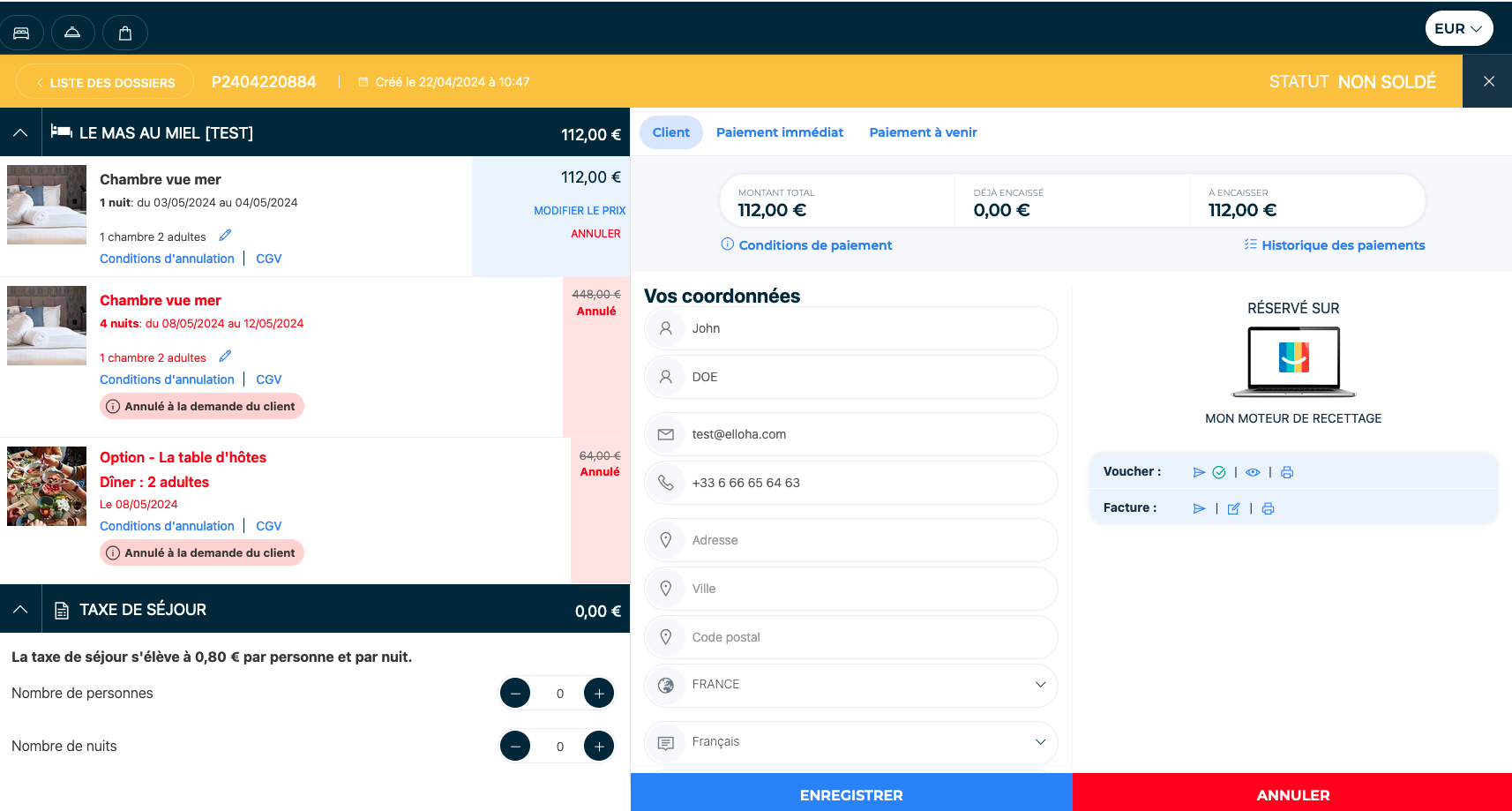Print the Facture

(x=1268, y=508)
